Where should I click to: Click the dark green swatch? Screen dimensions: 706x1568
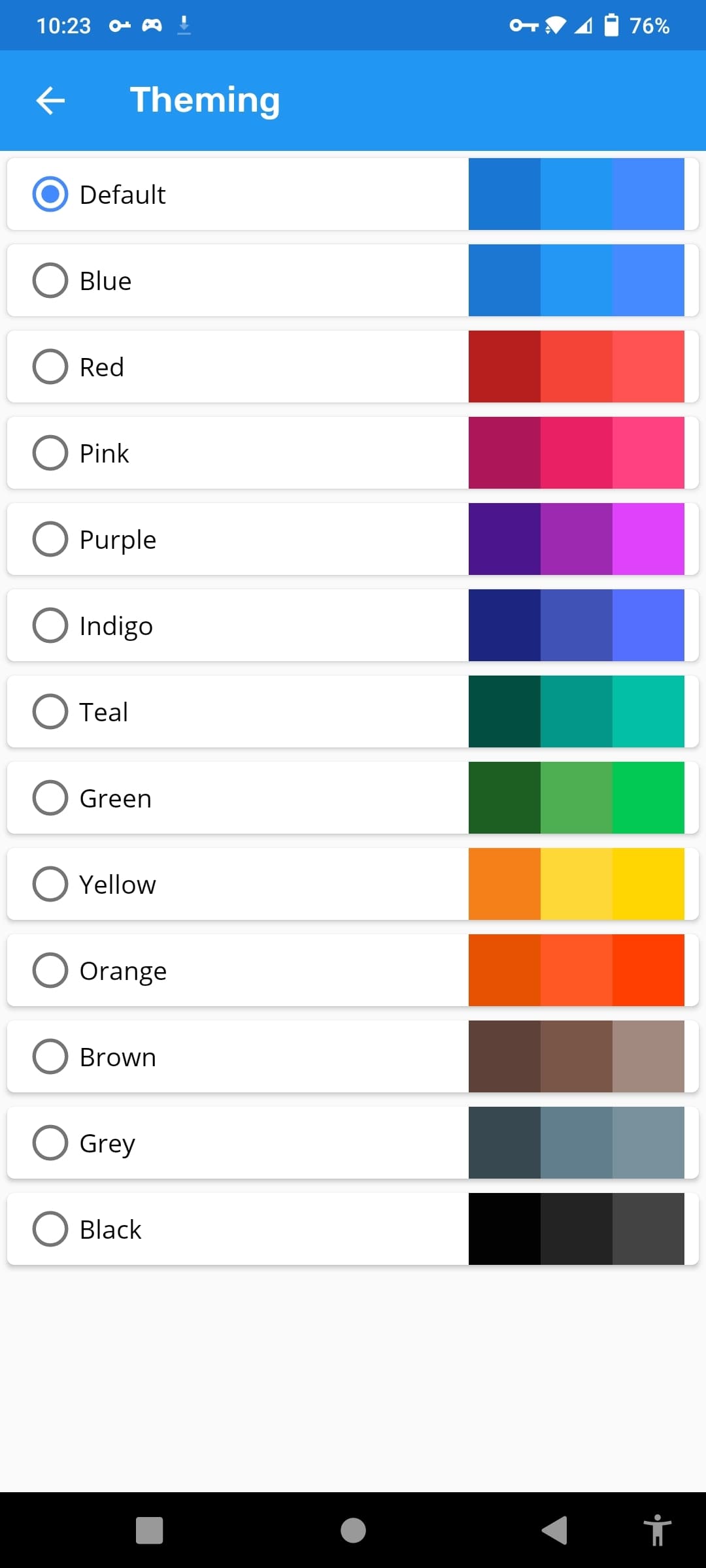pyautogui.click(x=505, y=798)
